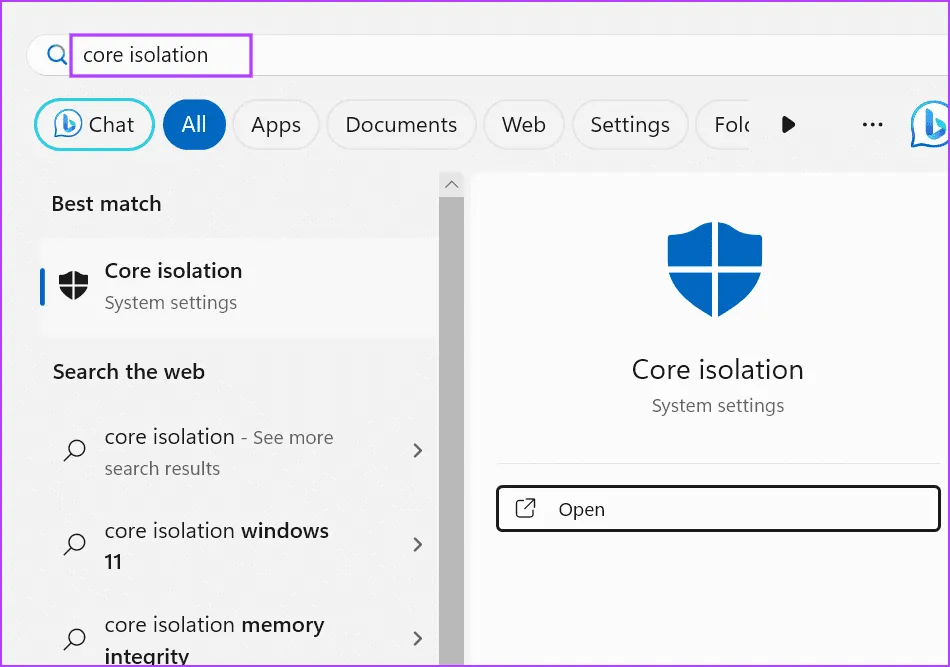Open Bing Chat filter pill
The image size is (950, 667).
95,125
